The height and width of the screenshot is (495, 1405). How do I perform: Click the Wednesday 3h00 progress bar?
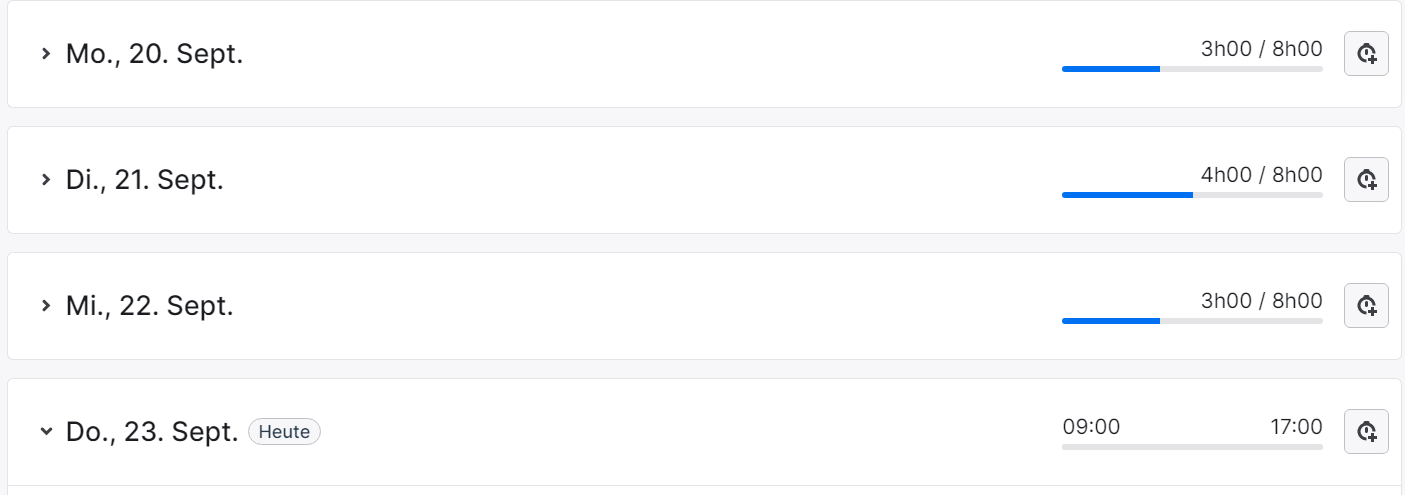(1192, 321)
